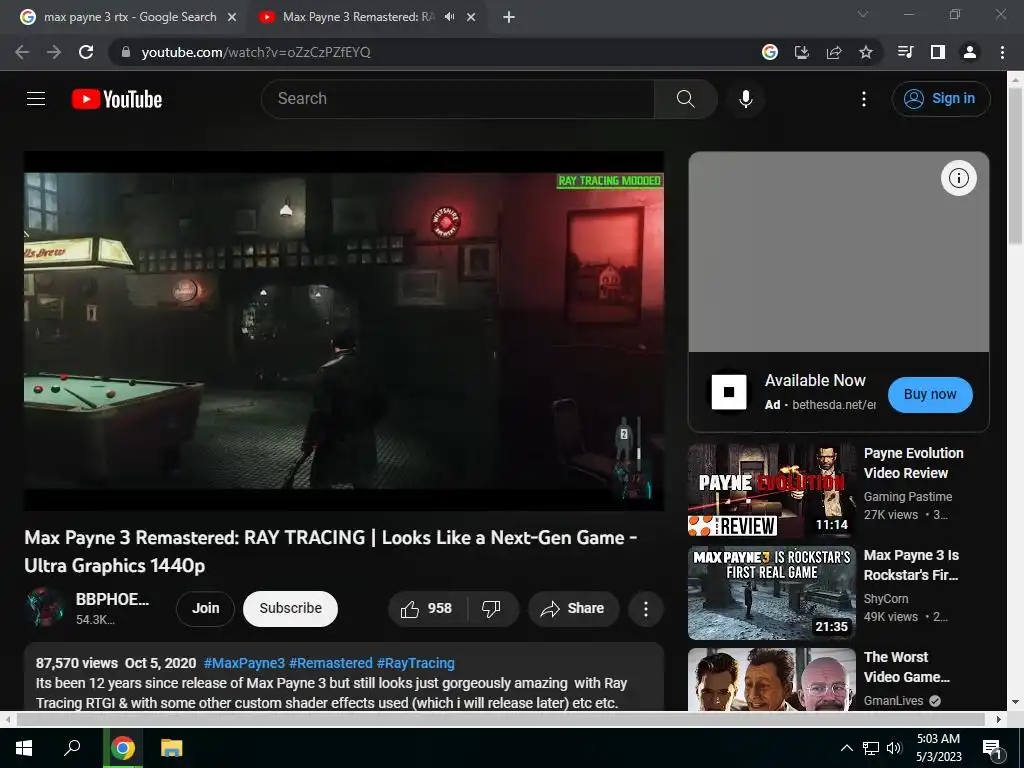The height and width of the screenshot is (768, 1024).
Task: Subscribe to the channel
Action: 290,609
